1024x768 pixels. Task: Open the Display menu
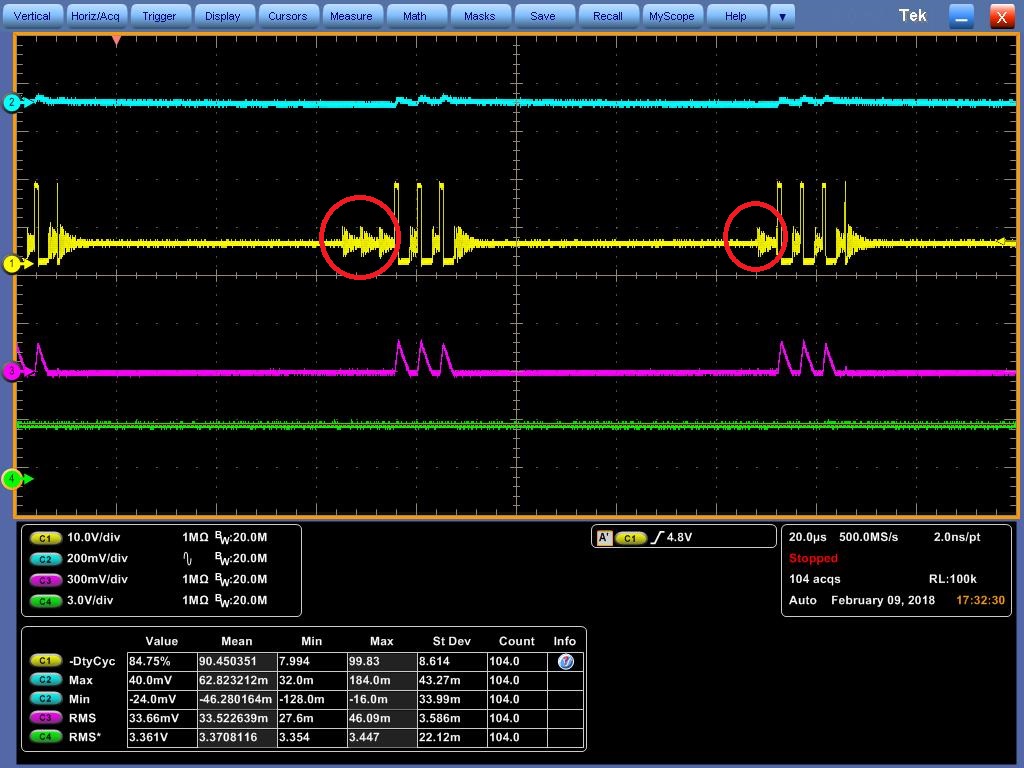pos(223,16)
